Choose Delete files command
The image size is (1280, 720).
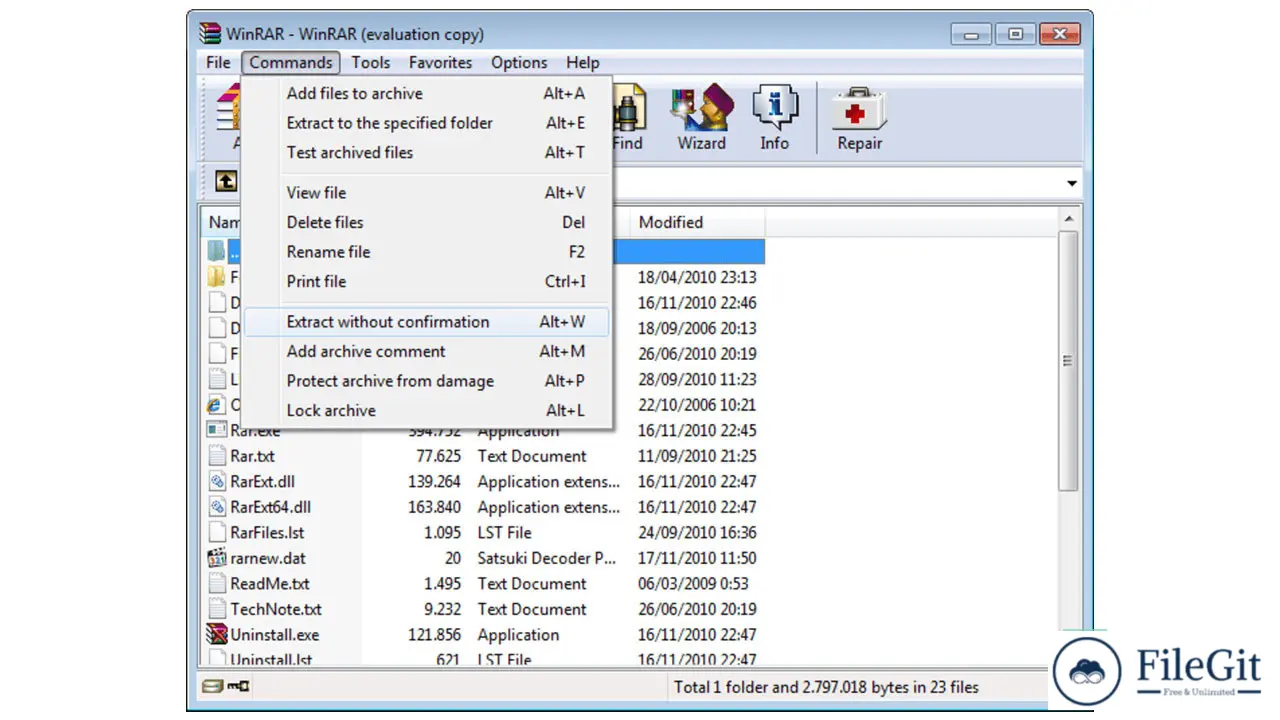[x=427, y=222]
